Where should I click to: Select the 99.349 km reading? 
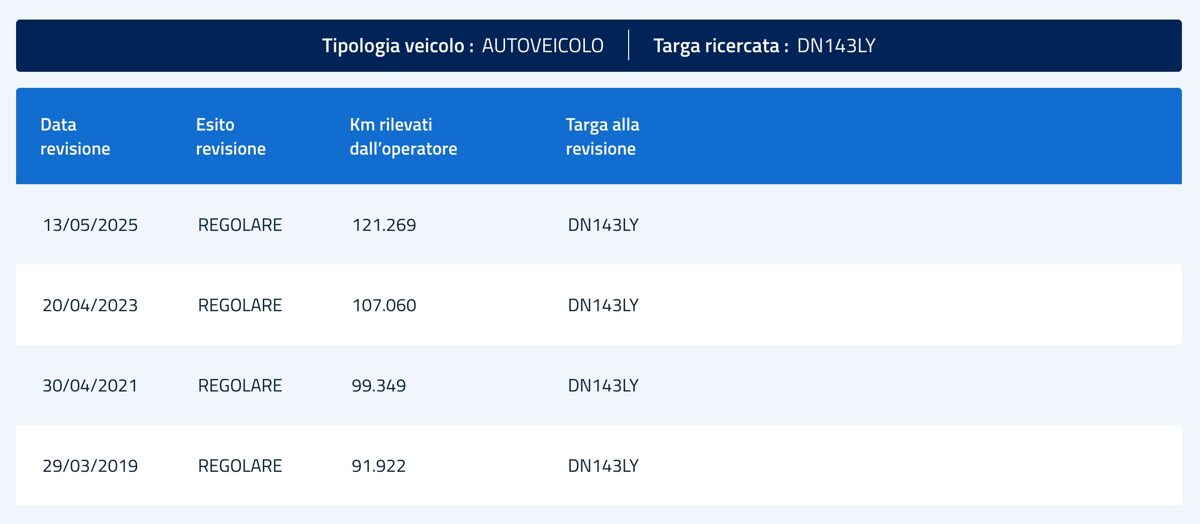(379, 385)
